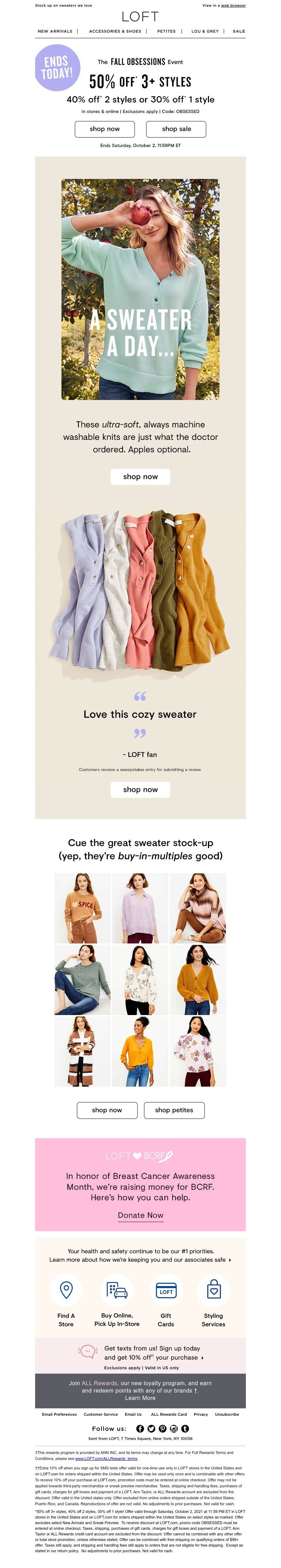Follow the Donate Now link
The image size is (281, 1568).
point(140,1215)
